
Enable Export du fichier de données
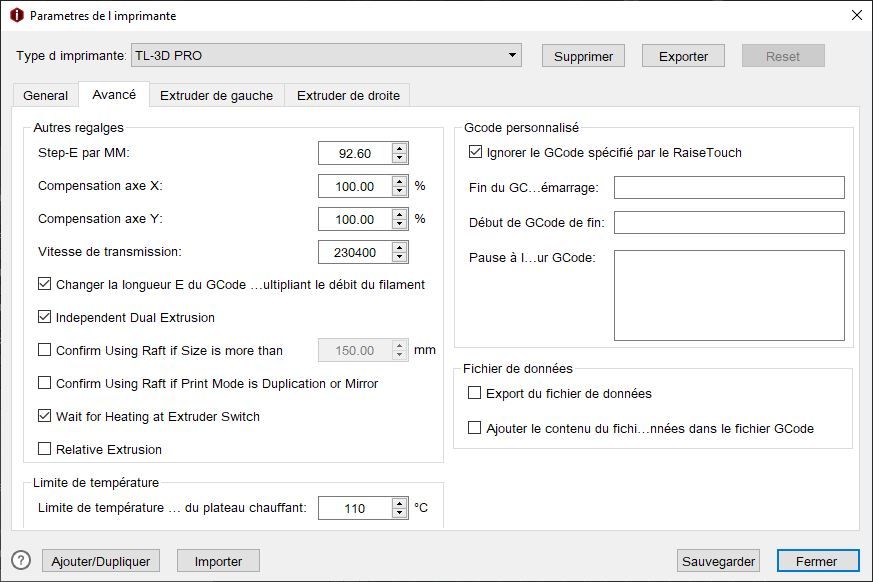point(475,394)
